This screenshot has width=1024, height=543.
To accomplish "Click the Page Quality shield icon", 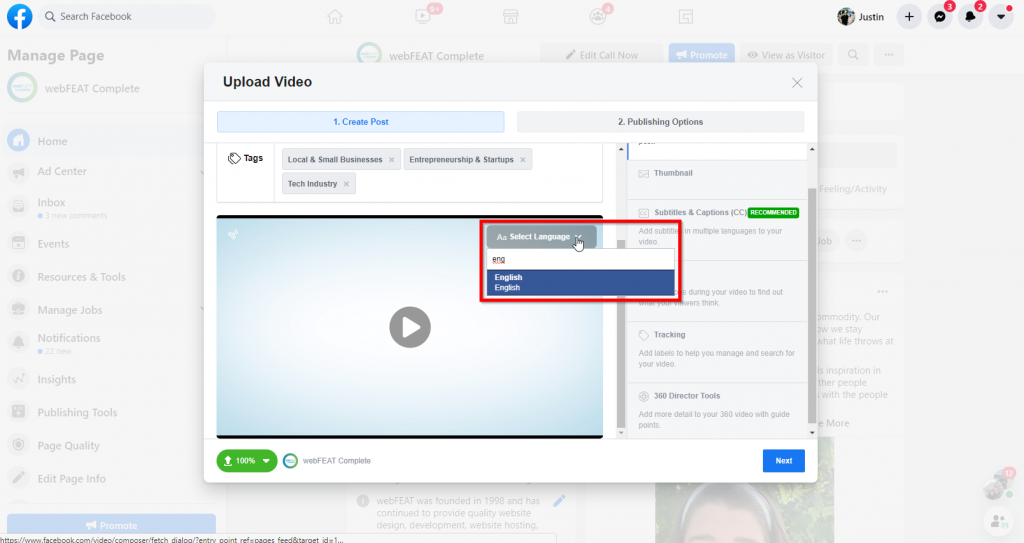I will (19, 445).
